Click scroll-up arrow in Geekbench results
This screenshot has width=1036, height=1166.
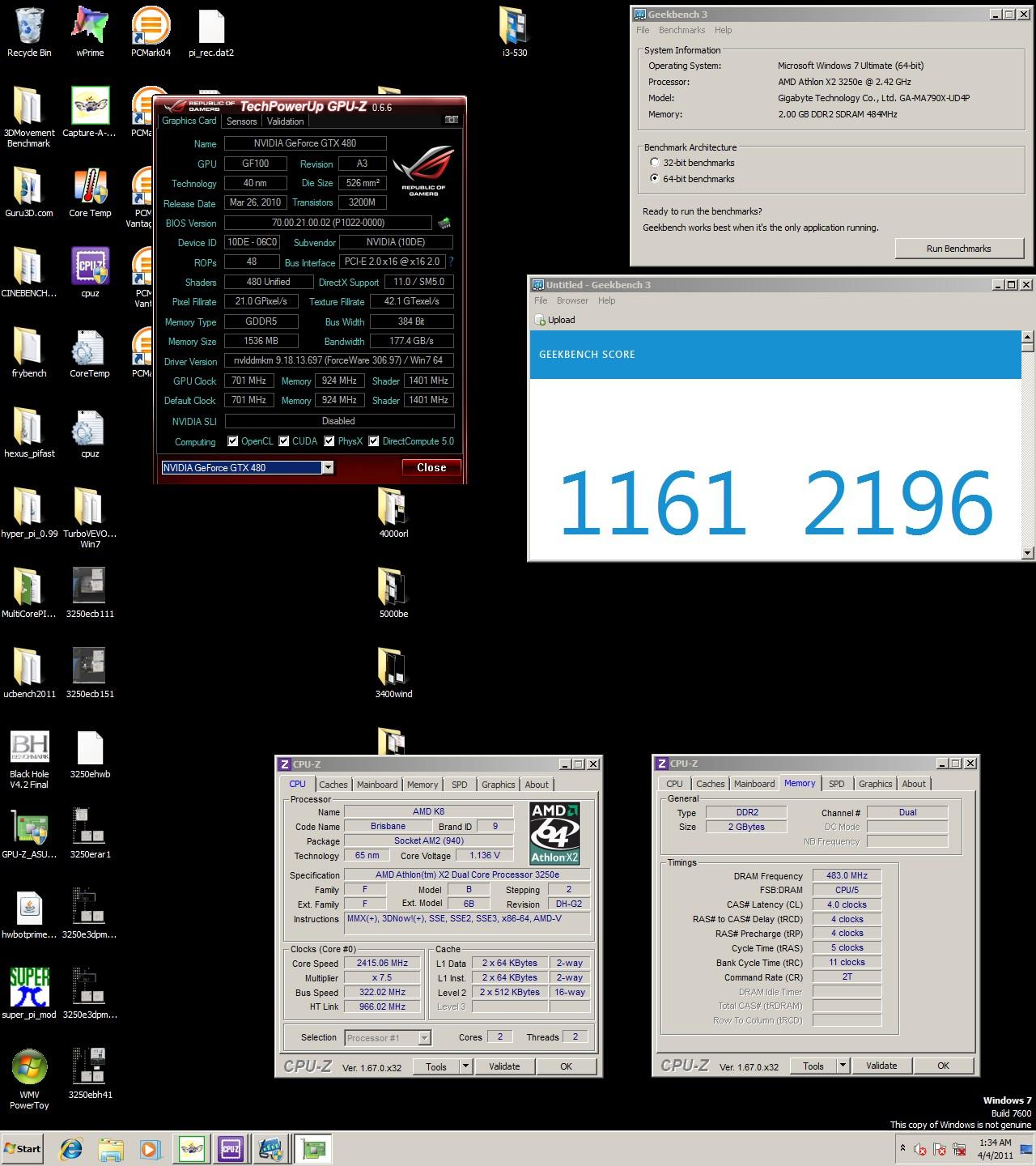(x=1028, y=337)
